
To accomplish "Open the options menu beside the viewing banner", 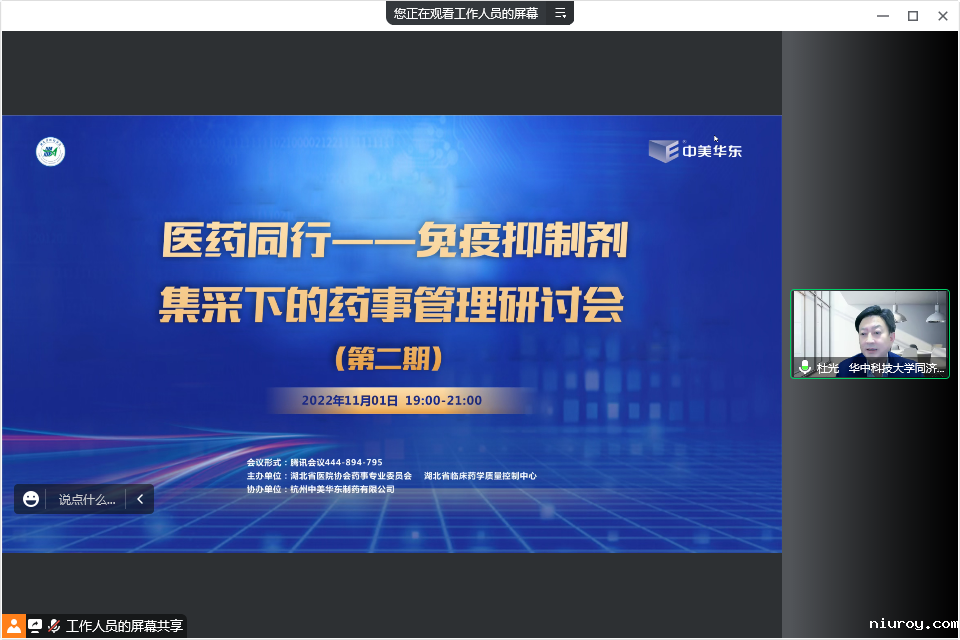I will 560,13.
